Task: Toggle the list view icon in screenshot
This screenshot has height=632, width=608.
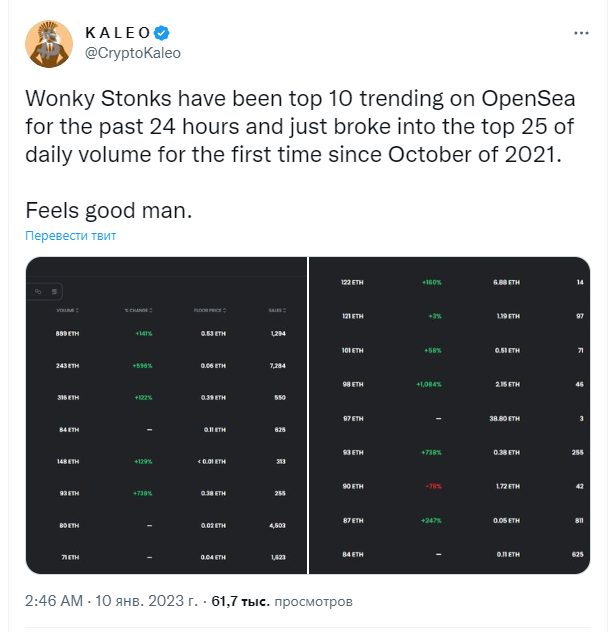Action: pos(54,291)
